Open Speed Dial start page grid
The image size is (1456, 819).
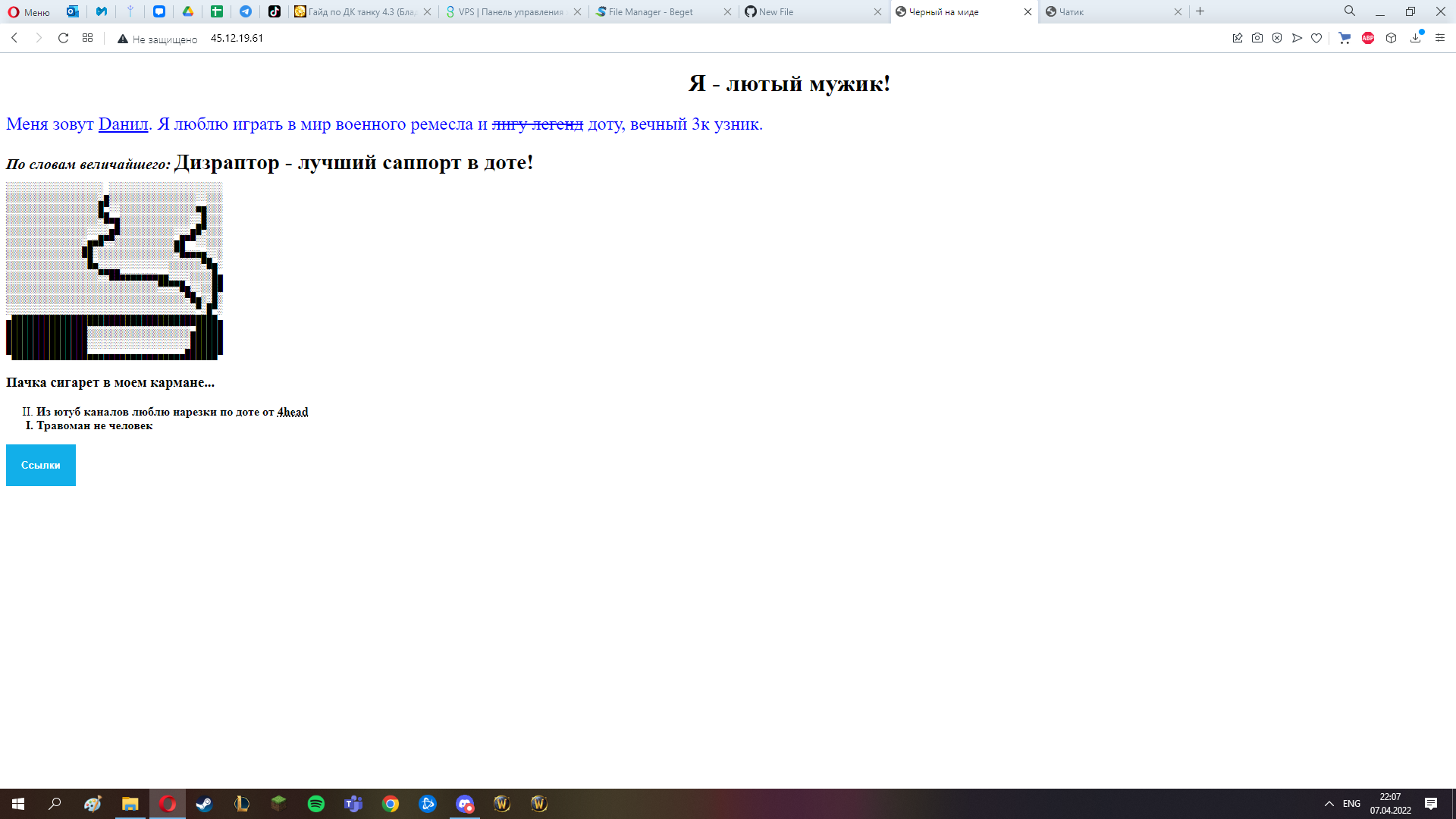(88, 38)
